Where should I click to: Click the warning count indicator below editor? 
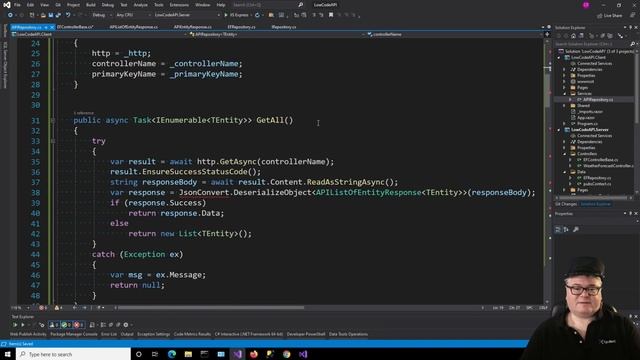59,308
